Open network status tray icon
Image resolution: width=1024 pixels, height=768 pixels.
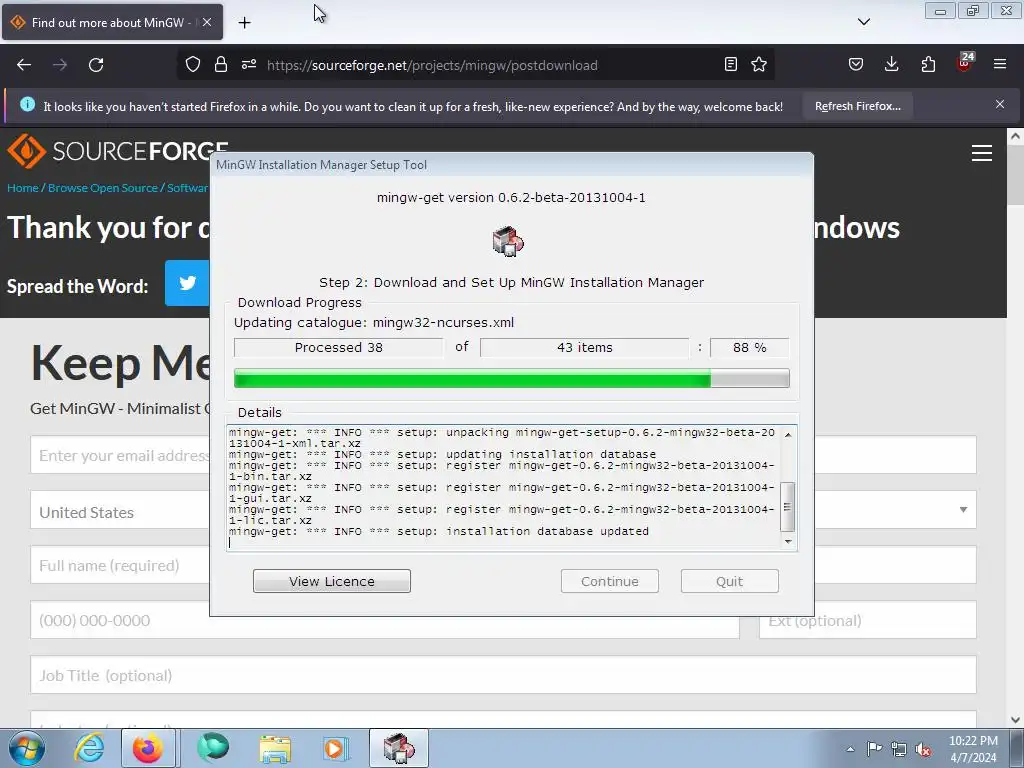click(899, 749)
